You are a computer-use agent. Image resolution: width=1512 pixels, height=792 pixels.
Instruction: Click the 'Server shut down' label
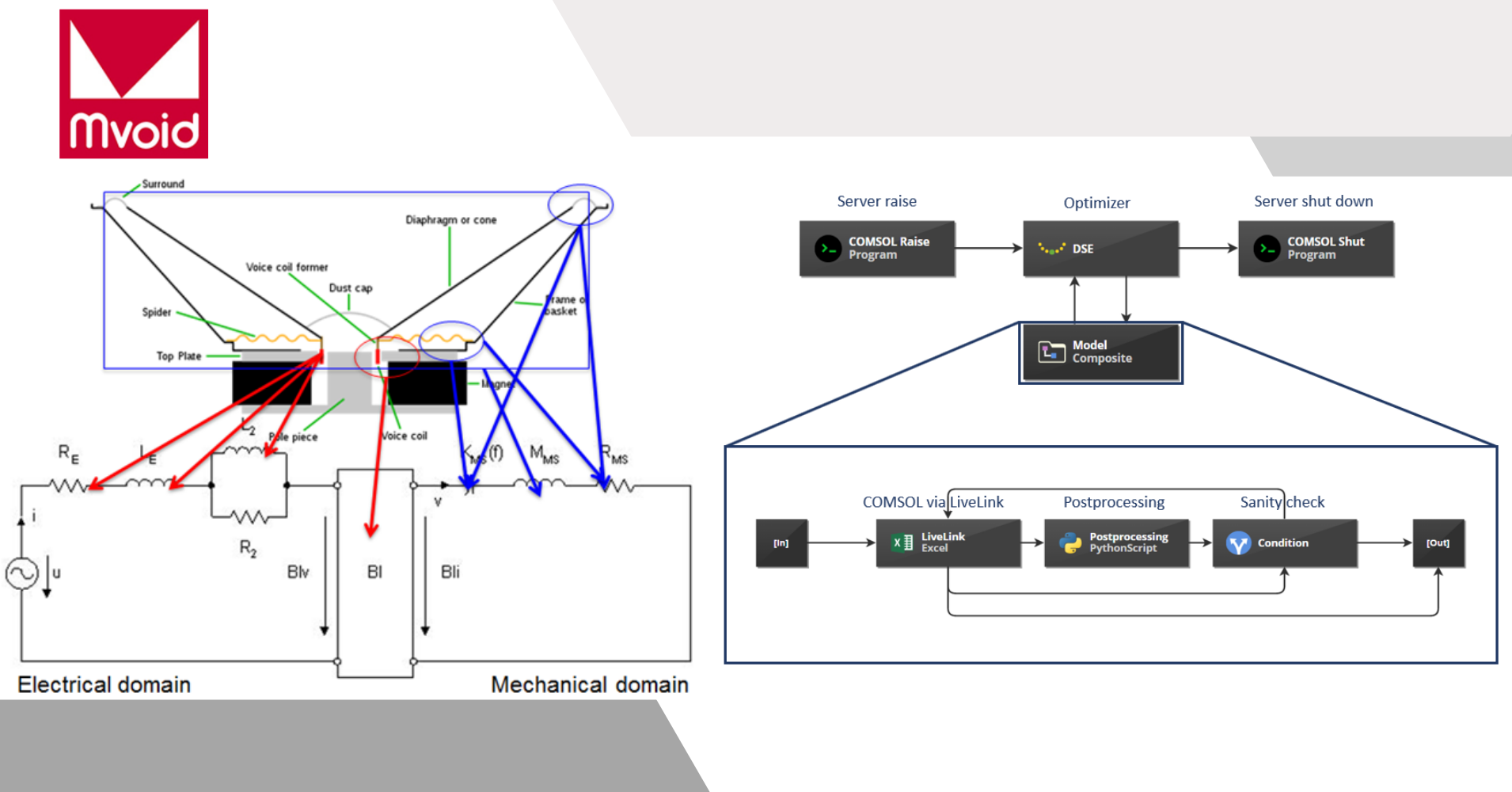tap(1313, 201)
